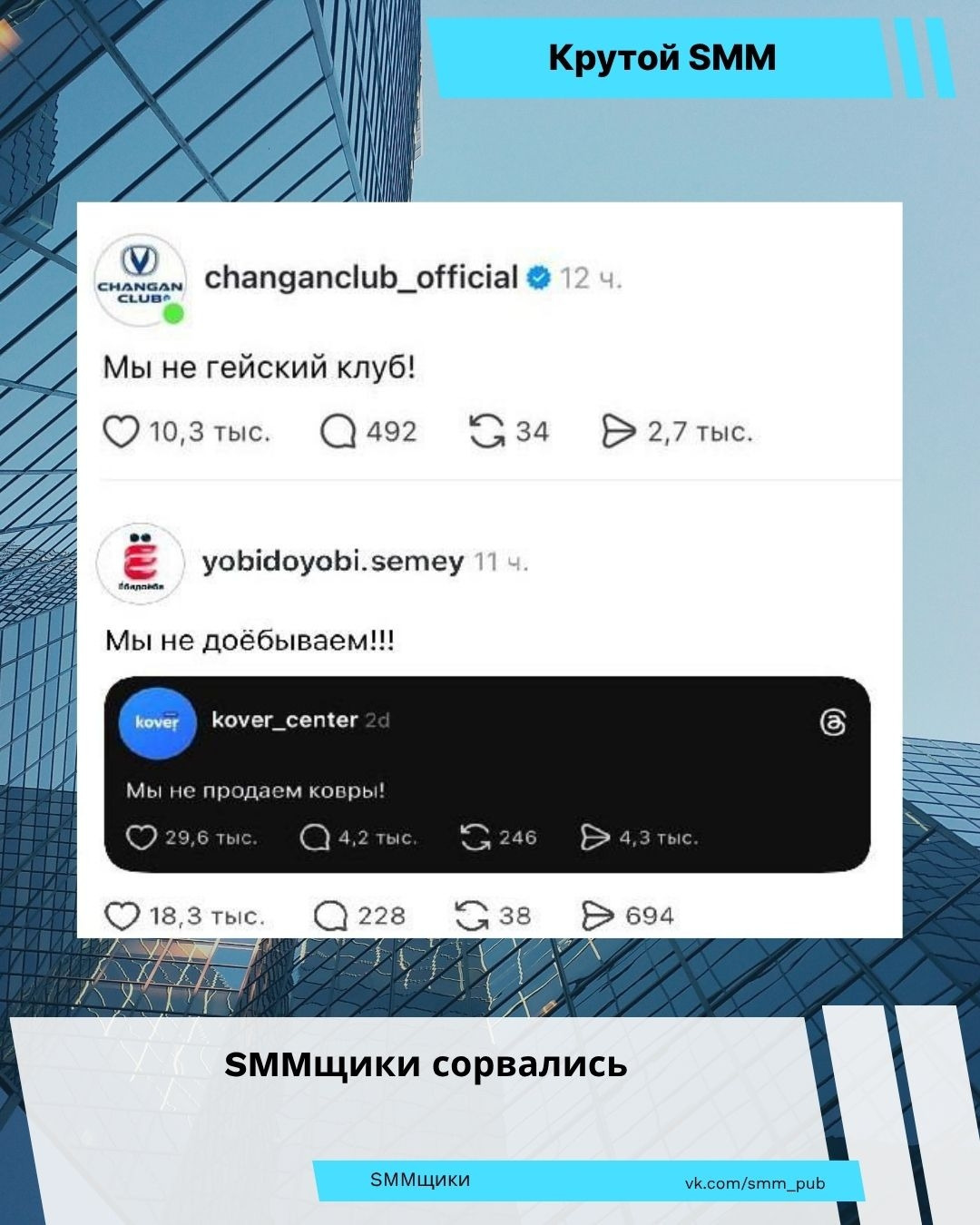This screenshot has height=1225, width=980.
Task: Open yobidoyobi.semey username link
Action: coord(332,562)
